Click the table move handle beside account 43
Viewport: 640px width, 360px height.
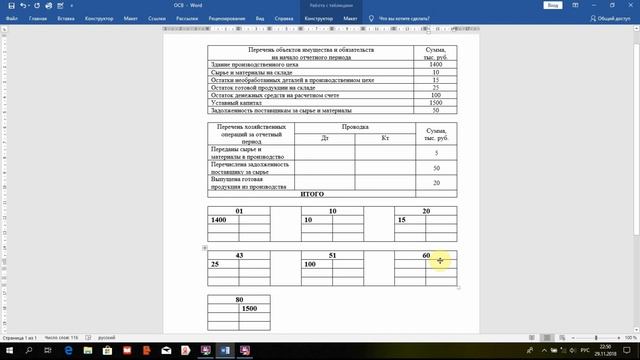point(204,248)
